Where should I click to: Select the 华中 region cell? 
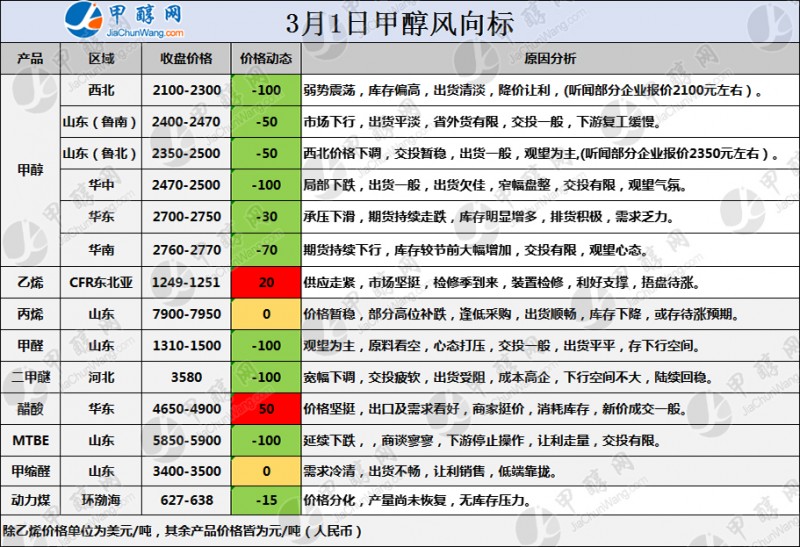101,185
